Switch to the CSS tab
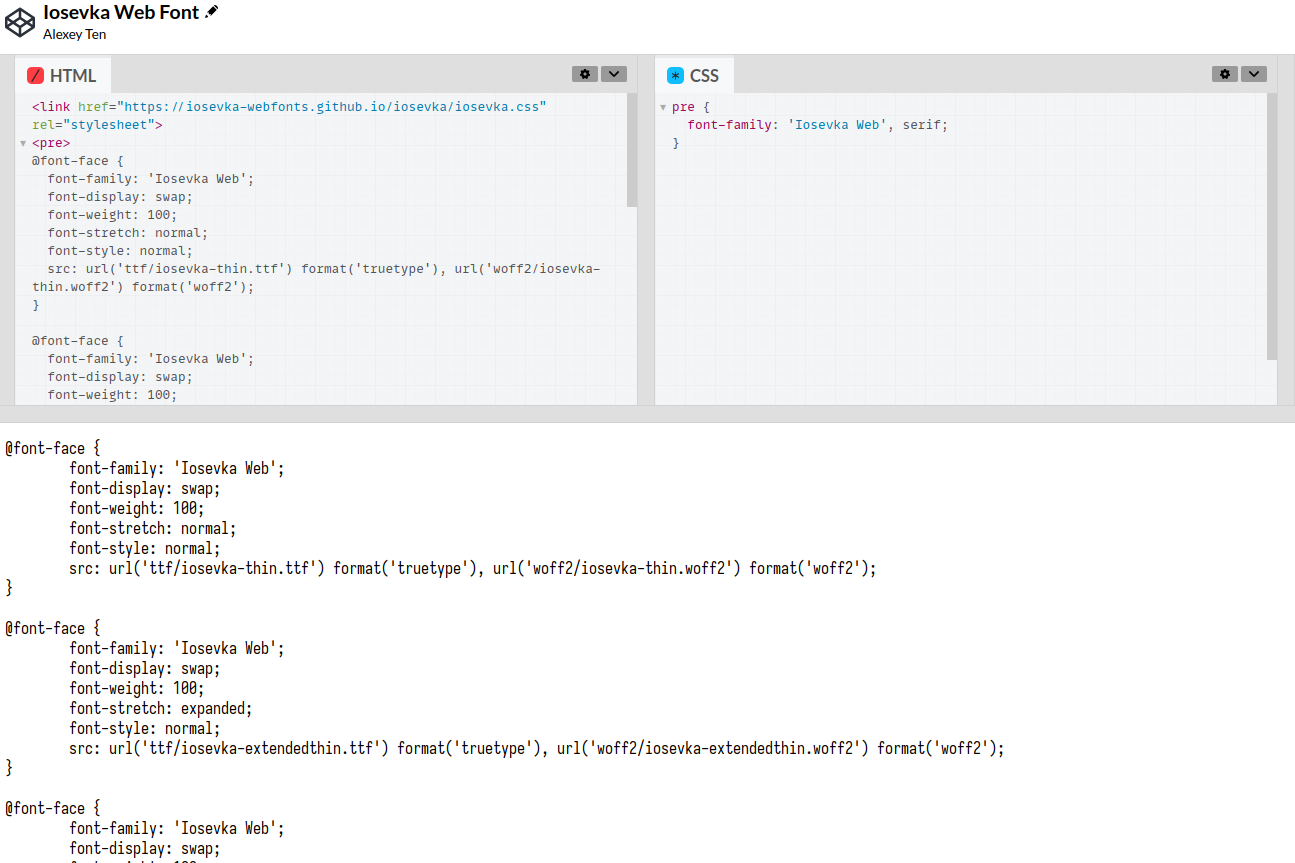1295x863 pixels. click(703, 74)
